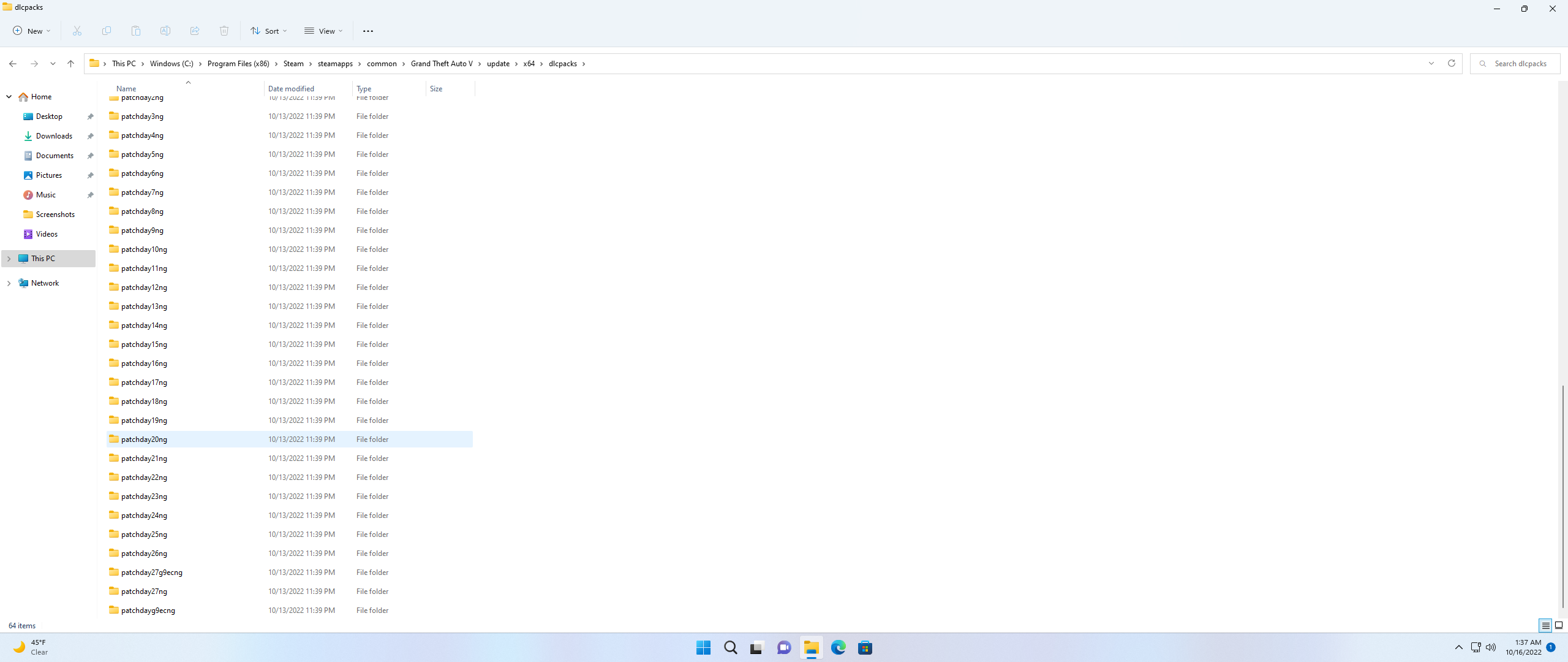
Task: Click the Paste clipboard icon
Action: point(136,31)
